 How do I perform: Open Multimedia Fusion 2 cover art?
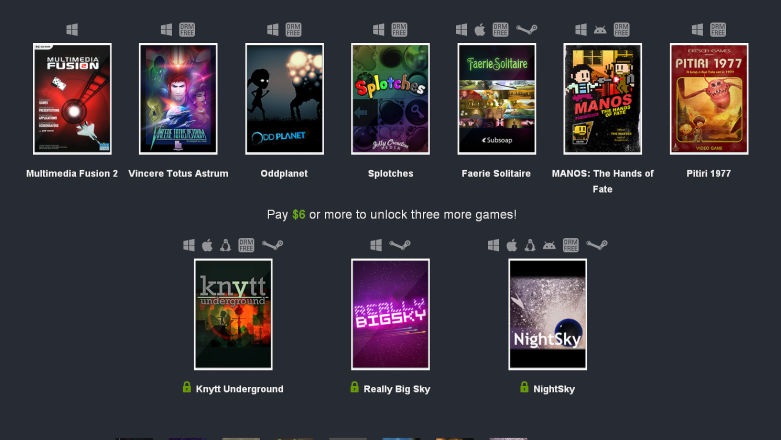(72, 99)
